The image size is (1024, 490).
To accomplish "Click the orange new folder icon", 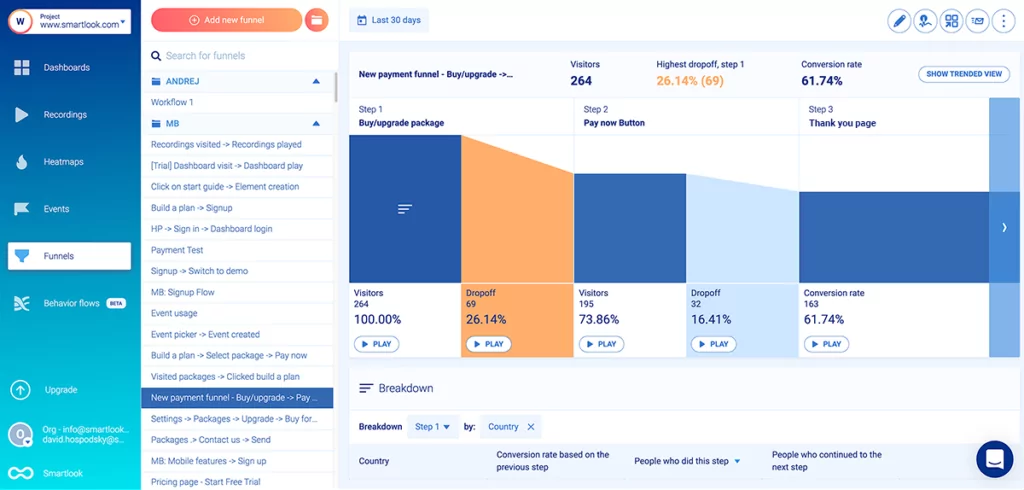I will [316, 20].
